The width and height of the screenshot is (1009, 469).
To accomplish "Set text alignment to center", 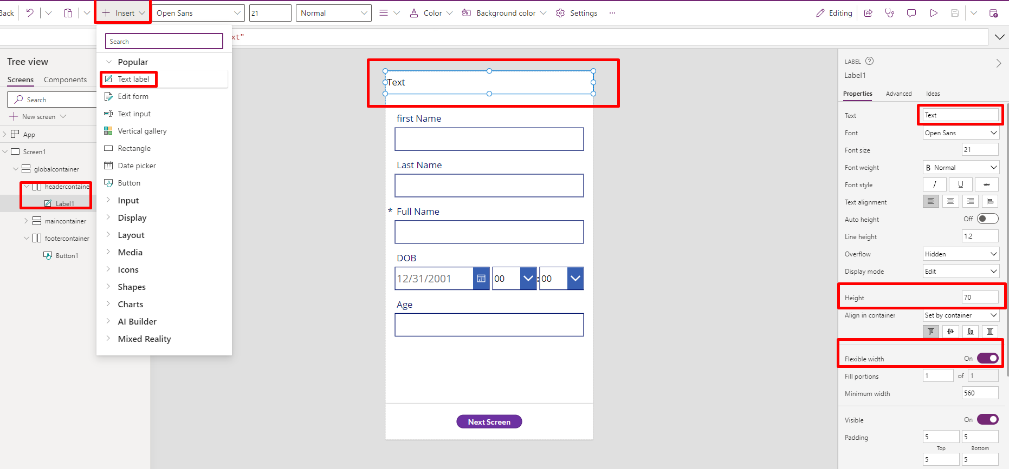I will pos(950,201).
